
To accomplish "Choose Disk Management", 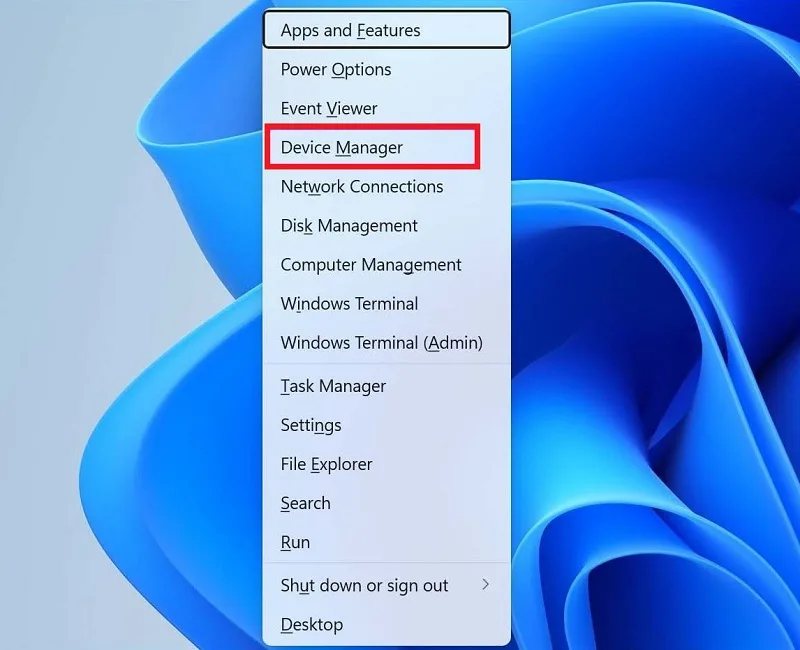I will click(386, 226).
